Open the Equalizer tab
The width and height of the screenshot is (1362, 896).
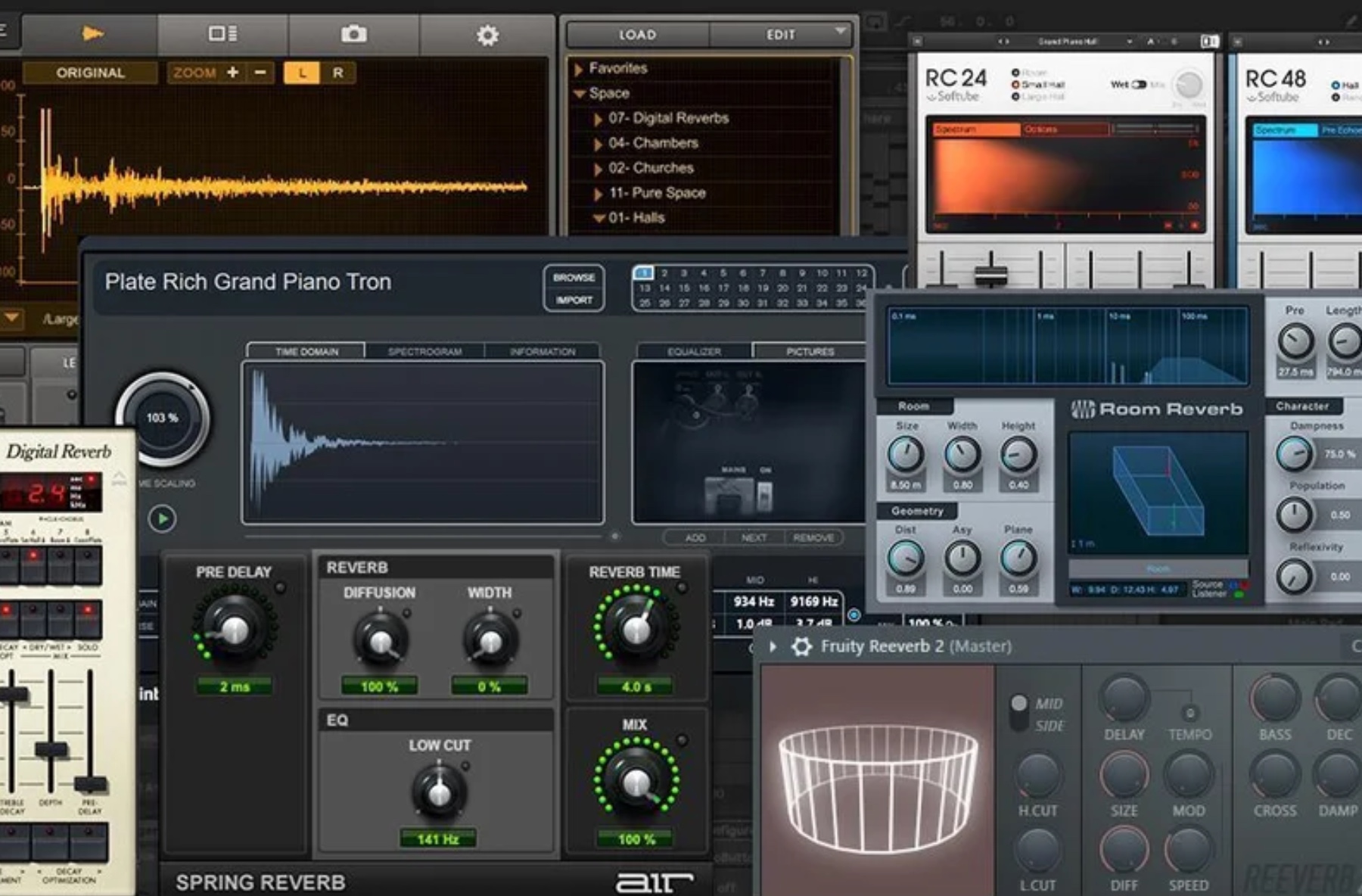click(x=694, y=351)
